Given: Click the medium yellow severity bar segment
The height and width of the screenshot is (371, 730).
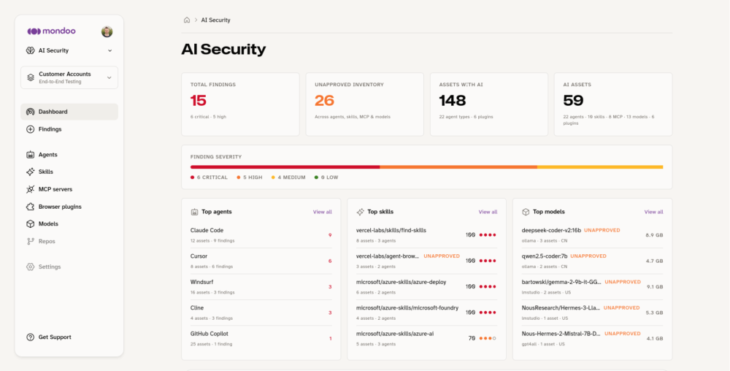Looking at the screenshot, I should pyautogui.click(x=600, y=167).
